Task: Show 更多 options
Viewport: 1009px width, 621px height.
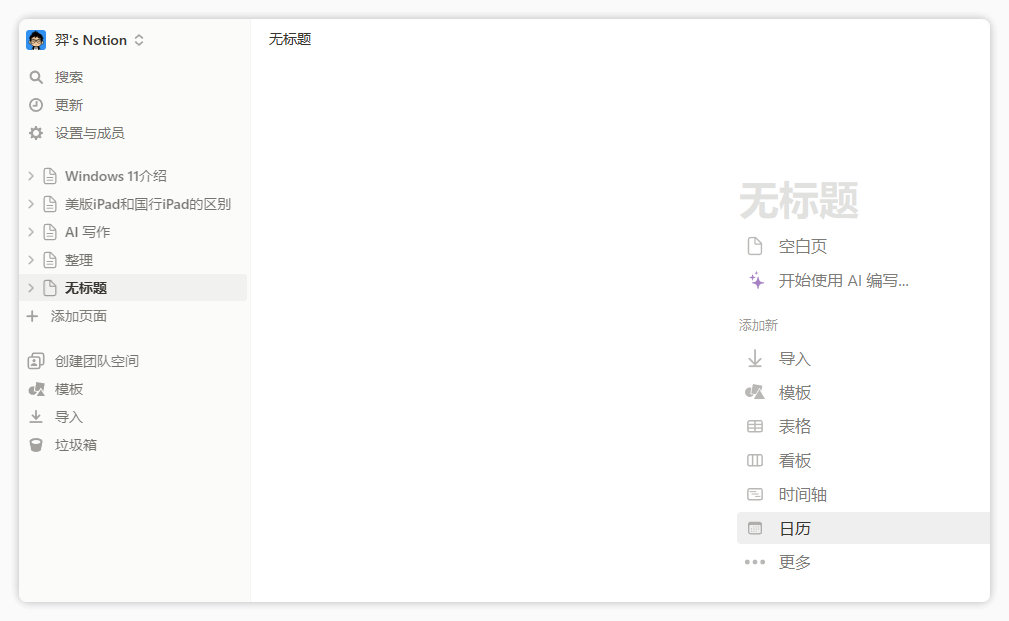Action: coord(795,562)
